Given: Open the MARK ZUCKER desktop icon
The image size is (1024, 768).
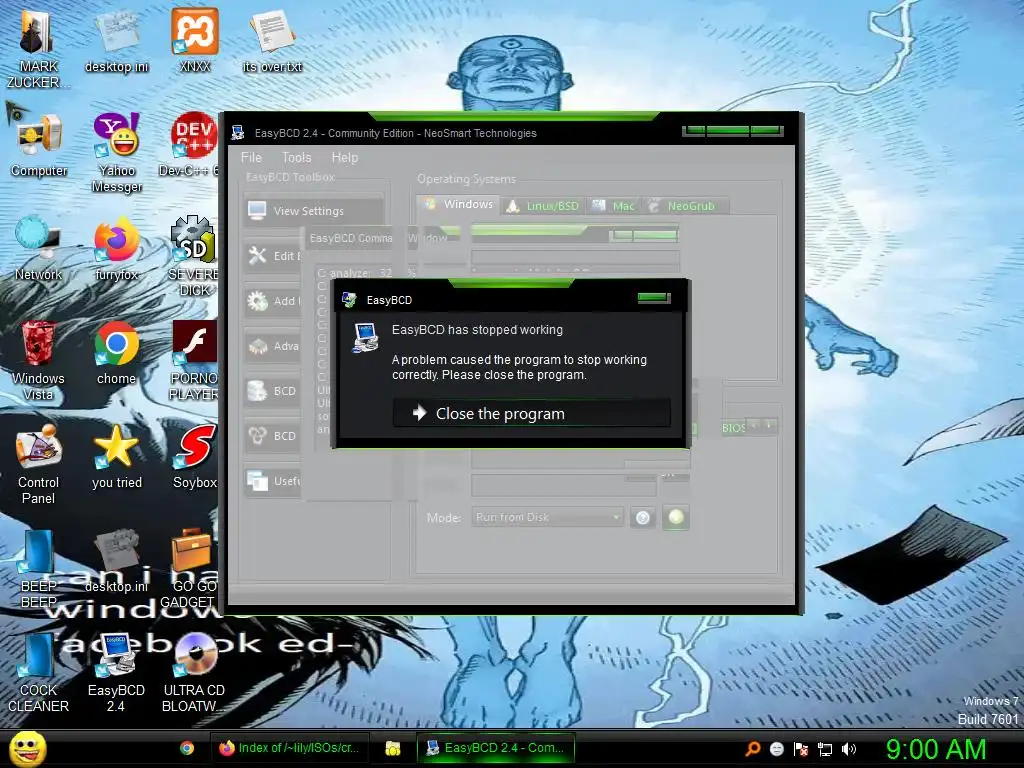Looking at the screenshot, I should click(x=38, y=49).
